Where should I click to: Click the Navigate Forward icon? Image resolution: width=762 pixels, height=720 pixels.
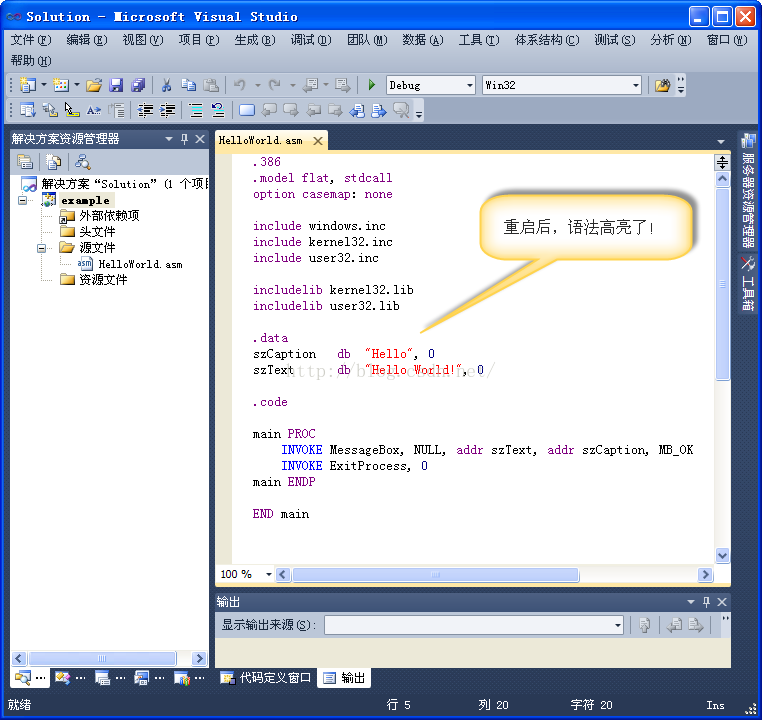[343, 86]
